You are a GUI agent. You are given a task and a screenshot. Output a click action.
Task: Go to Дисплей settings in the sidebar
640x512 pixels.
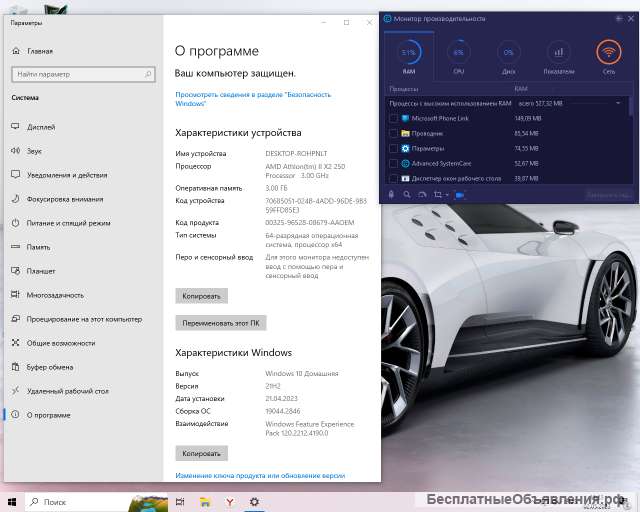coord(41,127)
